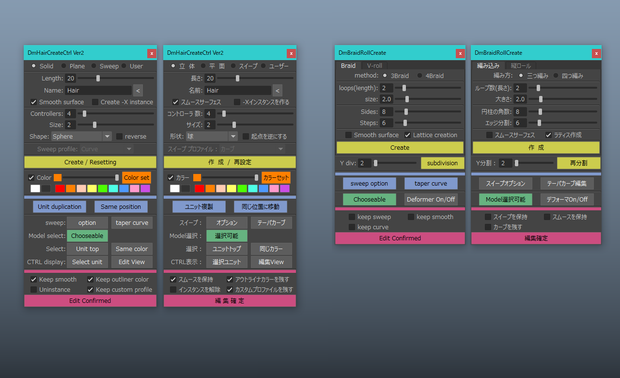Open スイーププロファイル dropdown in Japanese panel
The image size is (620, 378).
(x=251, y=149)
